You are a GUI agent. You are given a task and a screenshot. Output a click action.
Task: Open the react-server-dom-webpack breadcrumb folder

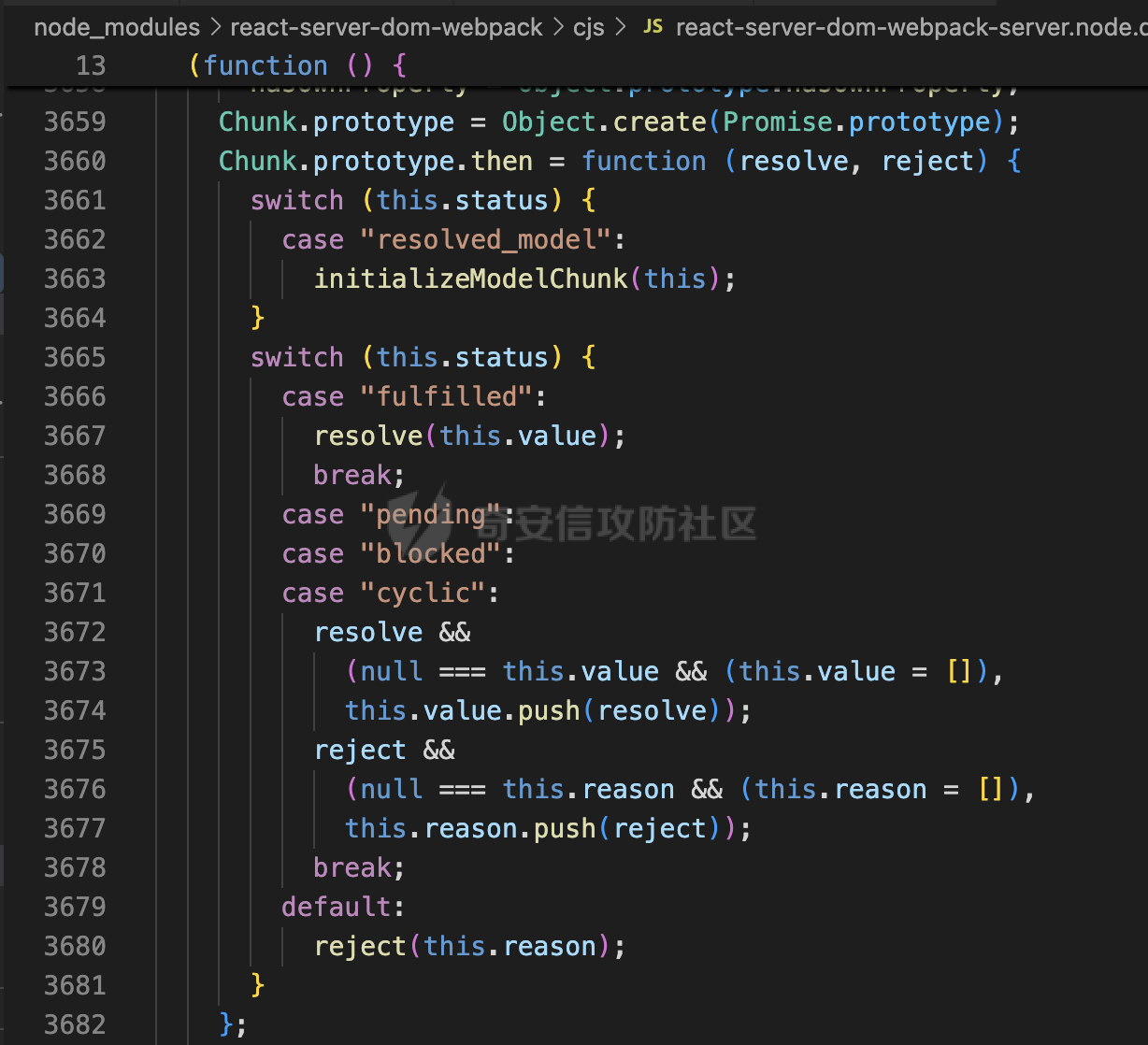tap(386, 28)
